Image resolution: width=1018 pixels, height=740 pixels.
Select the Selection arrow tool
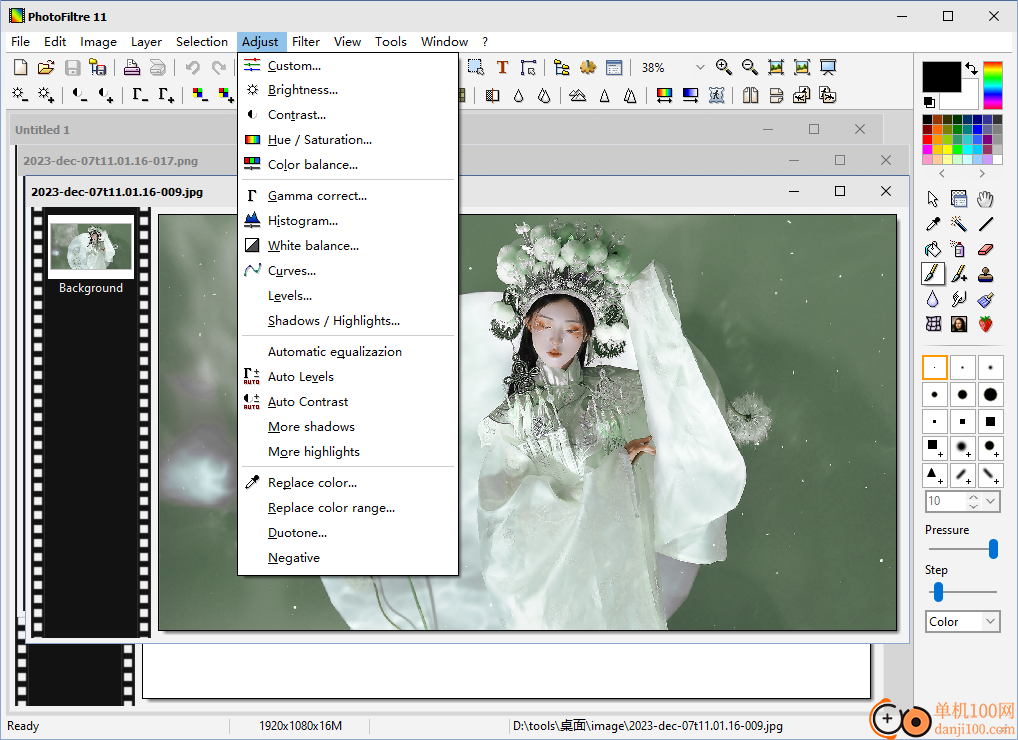click(933, 199)
